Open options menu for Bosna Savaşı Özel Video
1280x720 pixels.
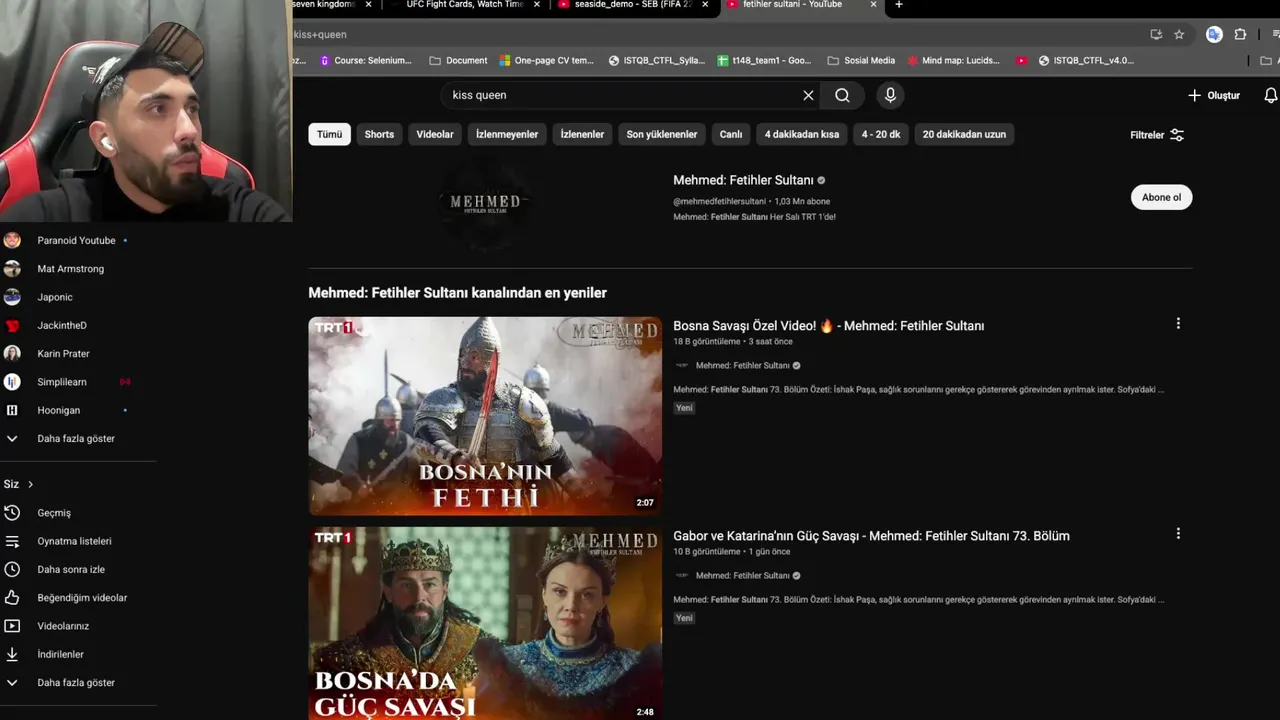tap(1178, 324)
